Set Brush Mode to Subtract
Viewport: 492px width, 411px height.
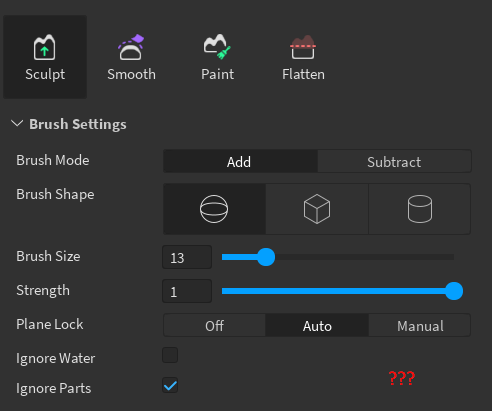coord(394,161)
